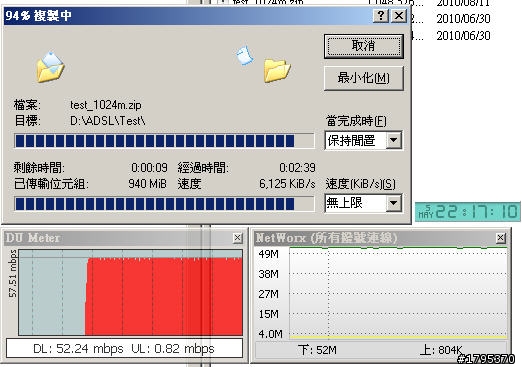Click the 最小化(M) minimize button
The height and width of the screenshot is (367, 522).
364,78
